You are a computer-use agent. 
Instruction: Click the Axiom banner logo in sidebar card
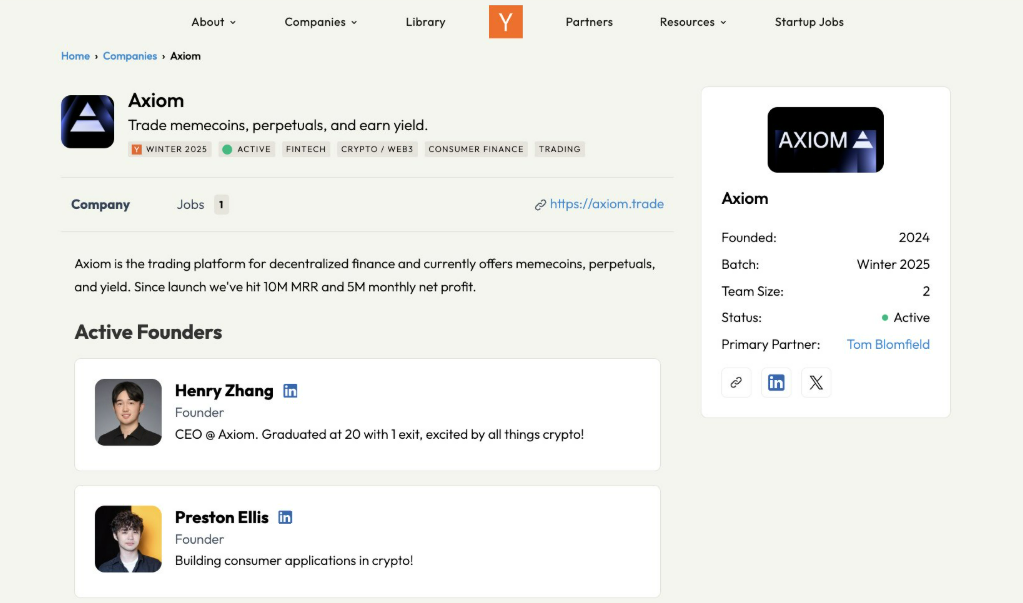(x=825, y=140)
